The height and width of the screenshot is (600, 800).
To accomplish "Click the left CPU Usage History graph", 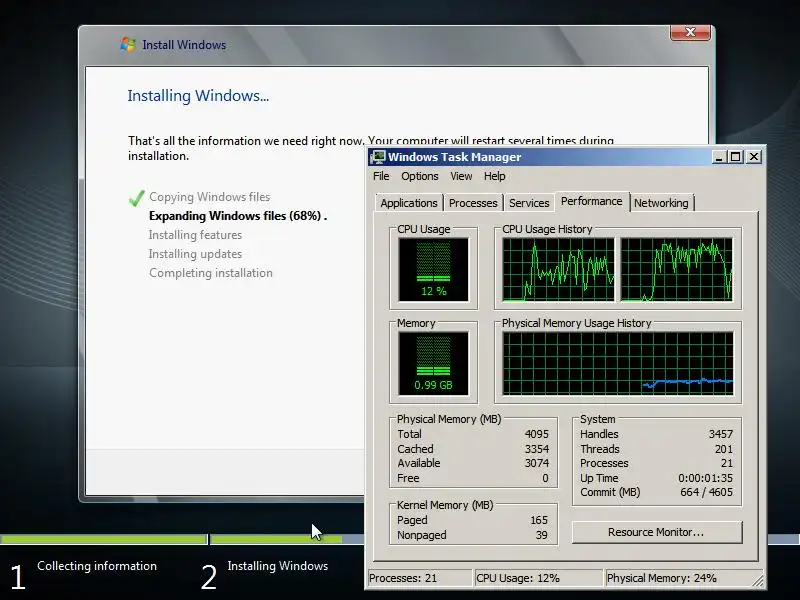I will (559, 269).
